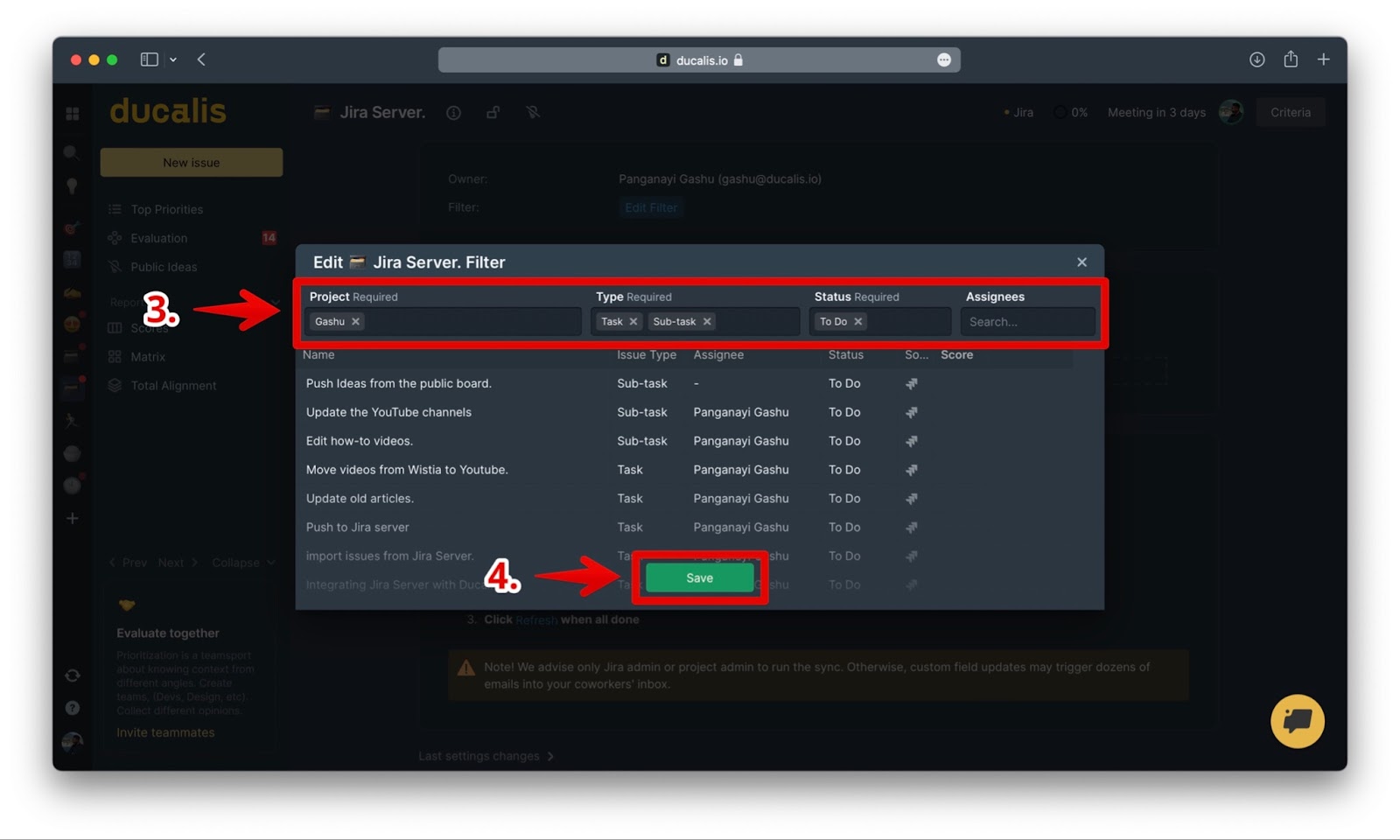Click the search magnifier icon in left rail
This screenshot has width=1400, height=840.
pyautogui.click(x=72, y=152)
